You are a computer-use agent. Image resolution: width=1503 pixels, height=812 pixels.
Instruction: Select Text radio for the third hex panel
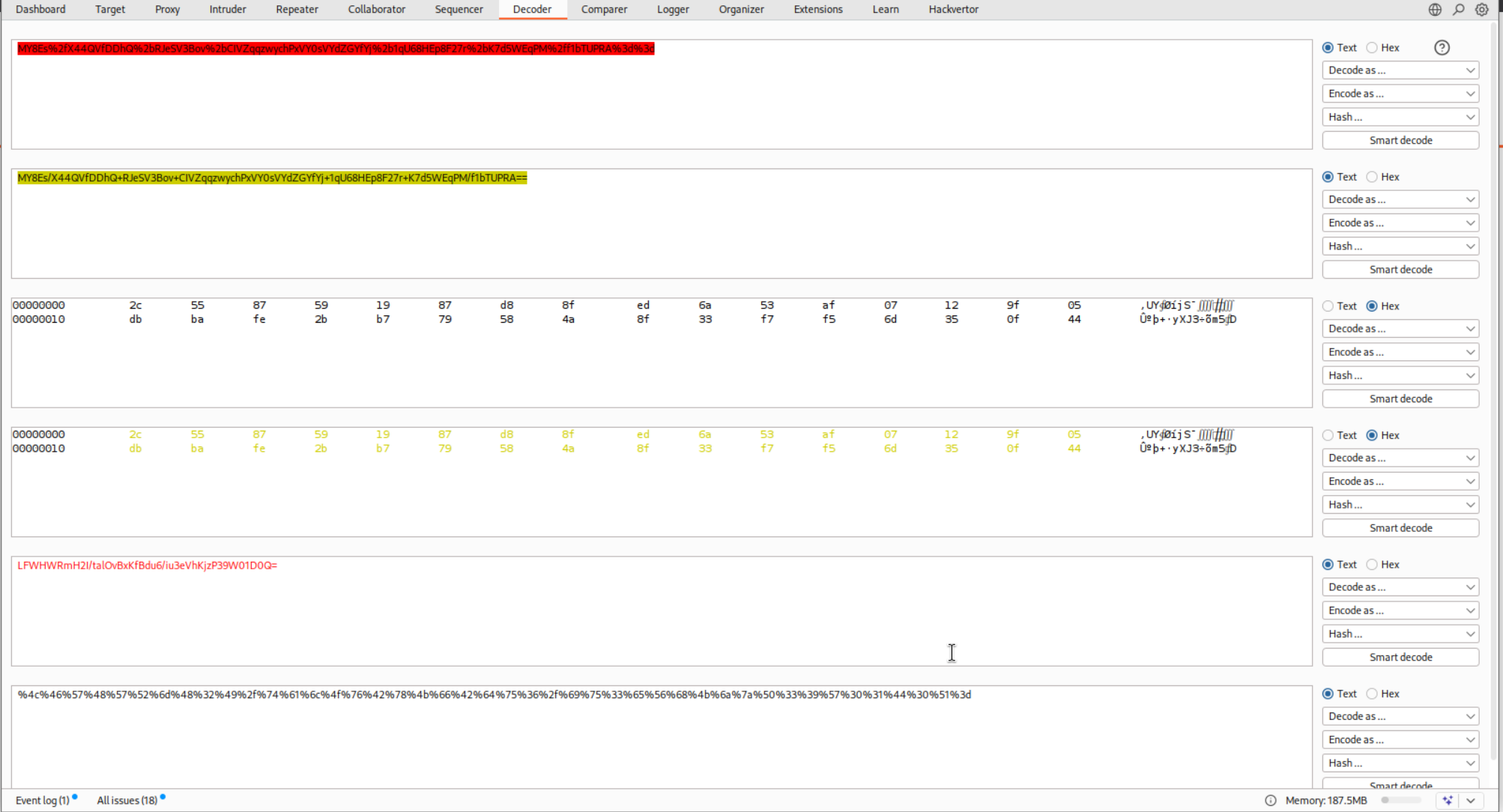point(1328,306)
